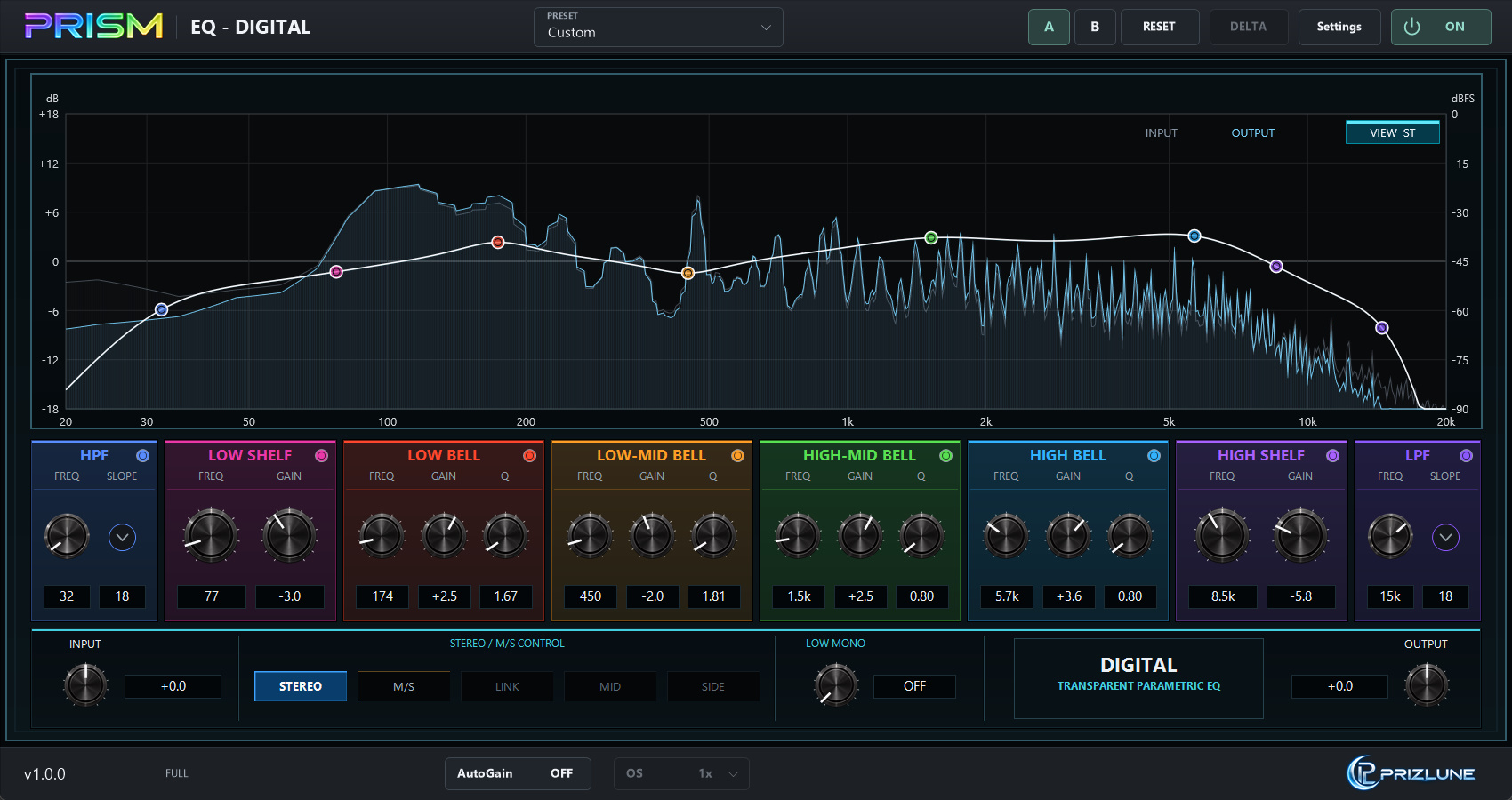Click the HPF frequency knob
This screenshot has height=800, width=1512.
[67, 536]
